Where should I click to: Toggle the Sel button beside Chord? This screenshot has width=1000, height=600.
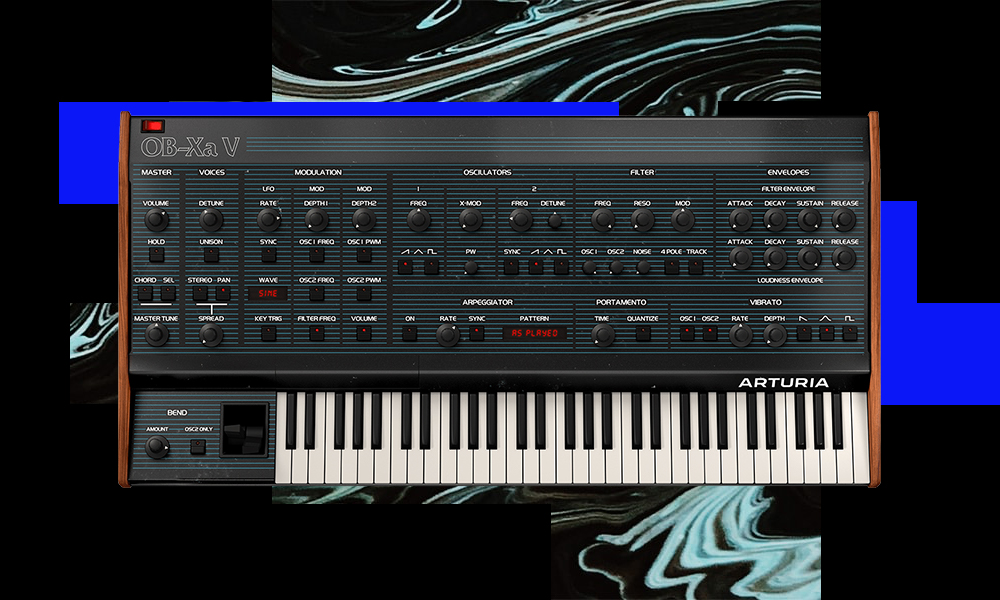tap(168, 293)
